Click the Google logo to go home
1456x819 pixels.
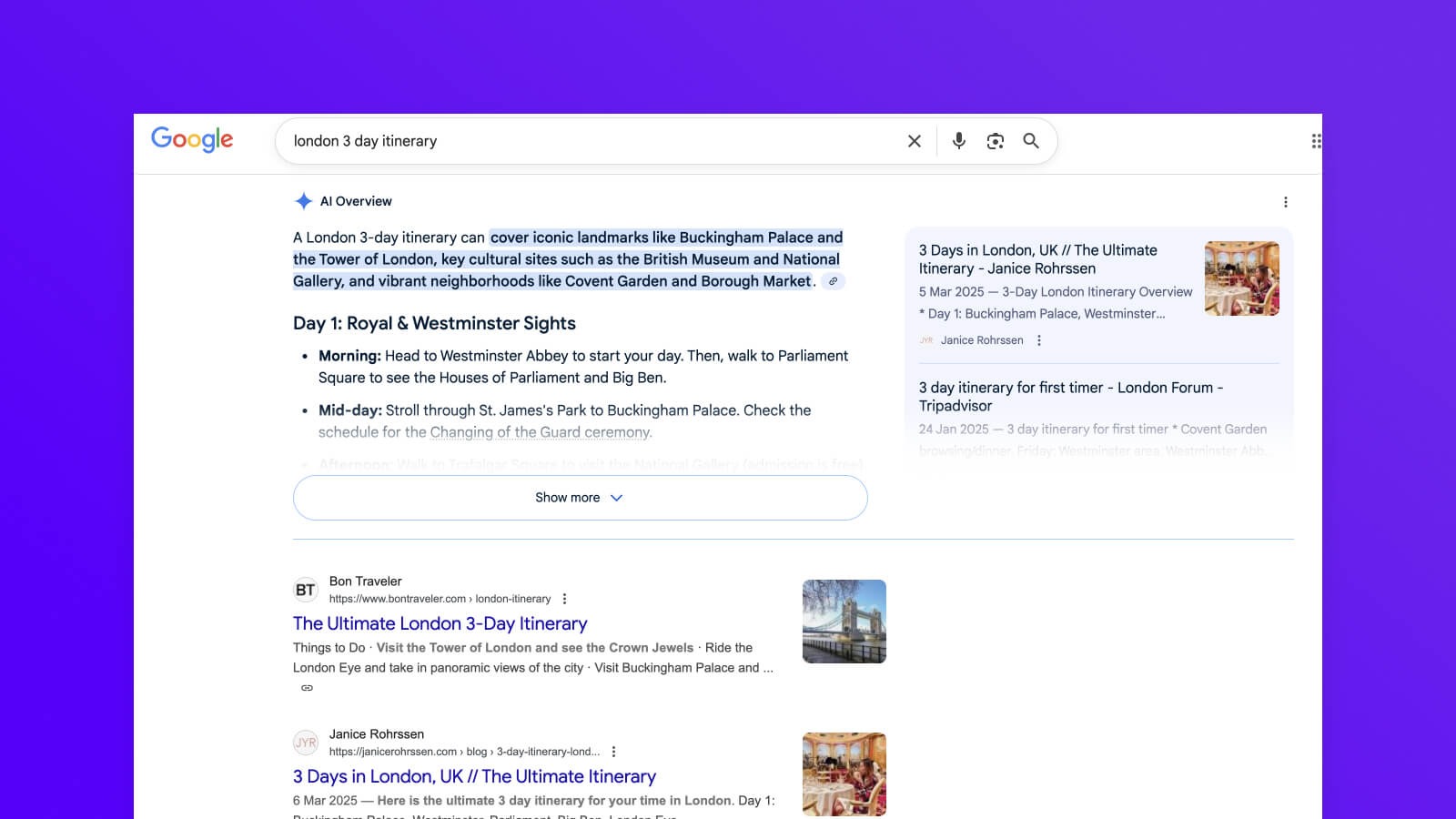point(191,139)
